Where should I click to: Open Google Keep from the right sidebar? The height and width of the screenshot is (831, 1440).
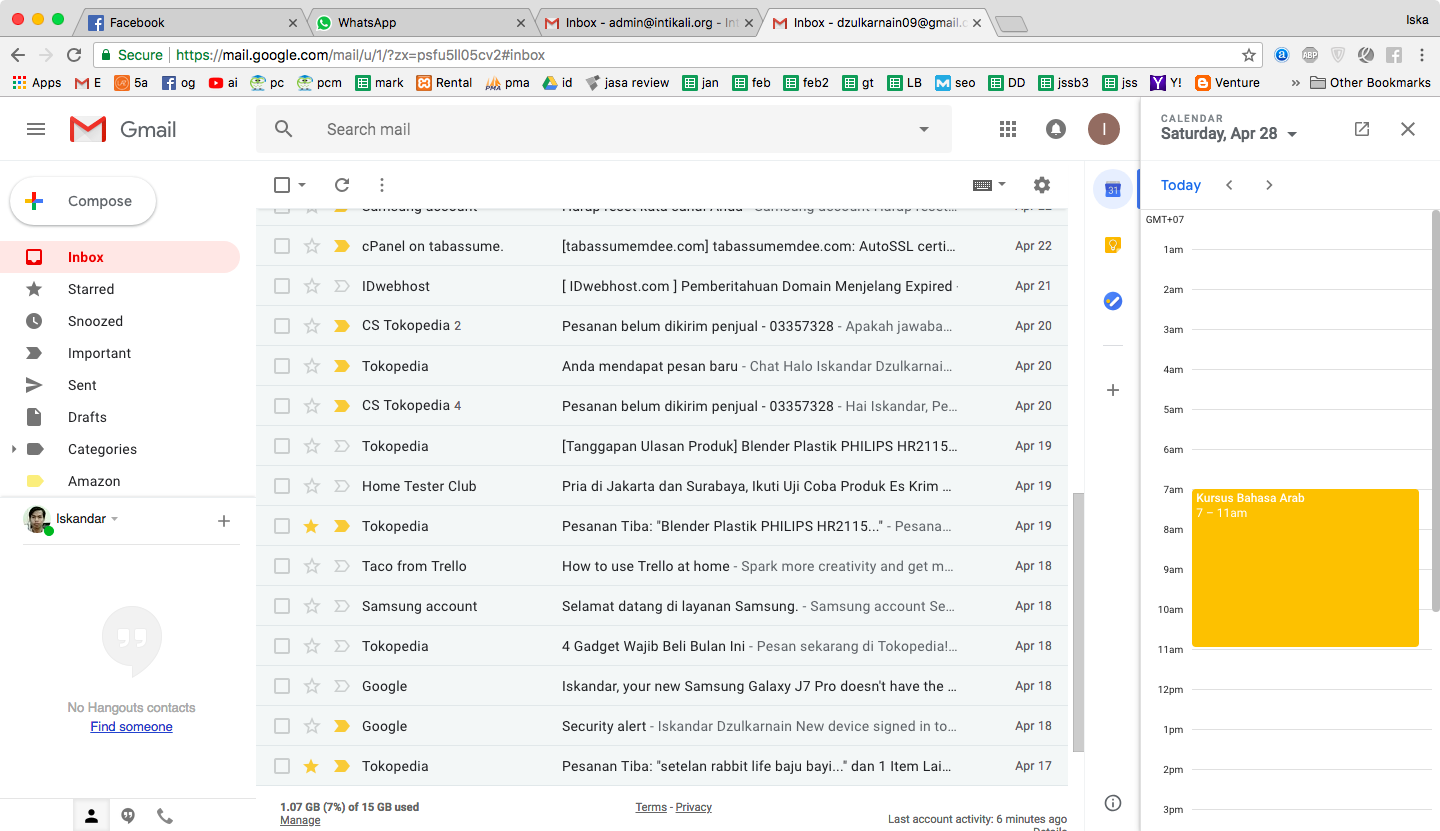pyautogui.click(x=1112, y=245)
